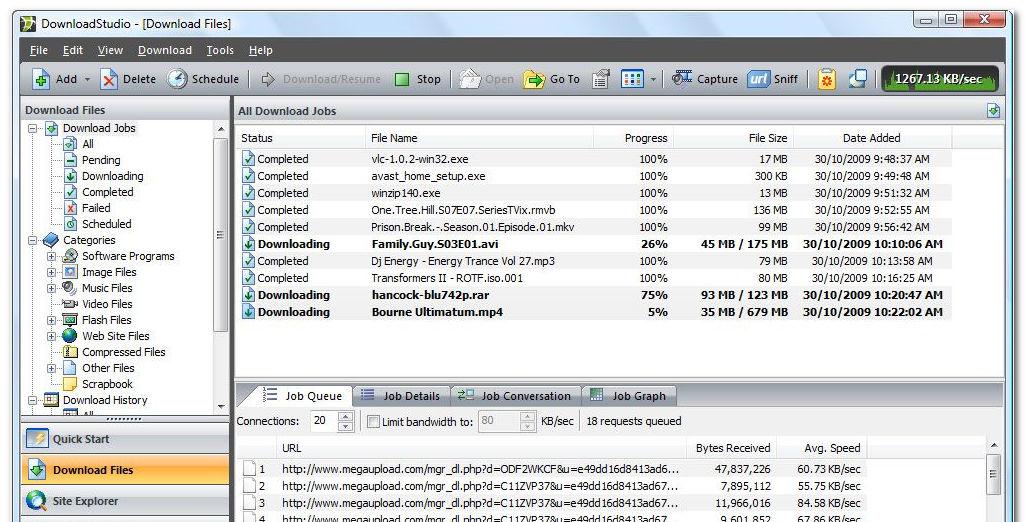1025x522 pixels.
Task: Click the properties sheet toolbar icon
Action: (601, 80)
